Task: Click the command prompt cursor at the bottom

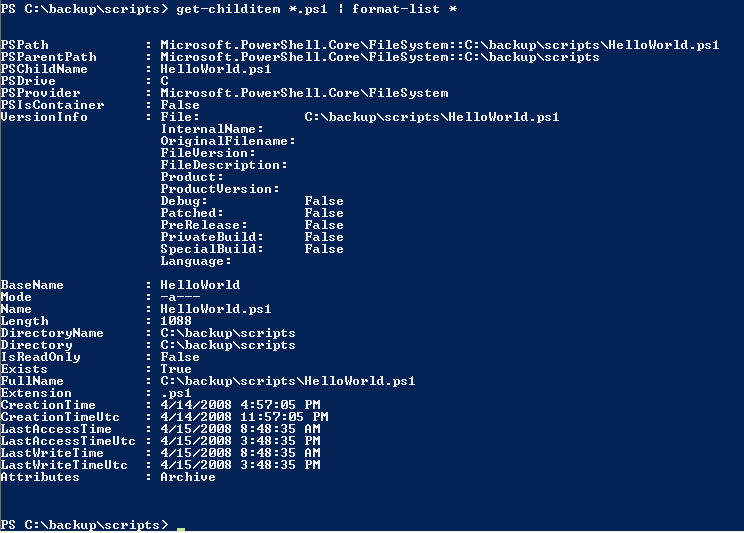Action: (x=181, y=526)
